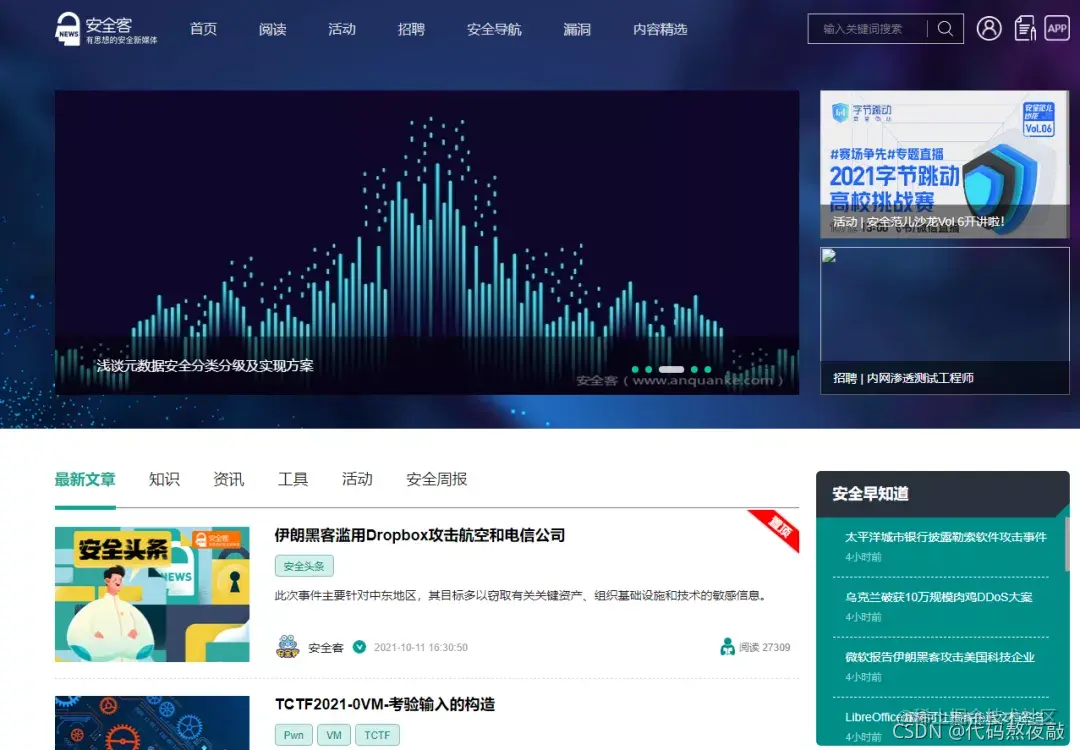Click the 安全头条 article thumbnail
1080x750 pixels.
pyautogui.click(x=151, y=593)
